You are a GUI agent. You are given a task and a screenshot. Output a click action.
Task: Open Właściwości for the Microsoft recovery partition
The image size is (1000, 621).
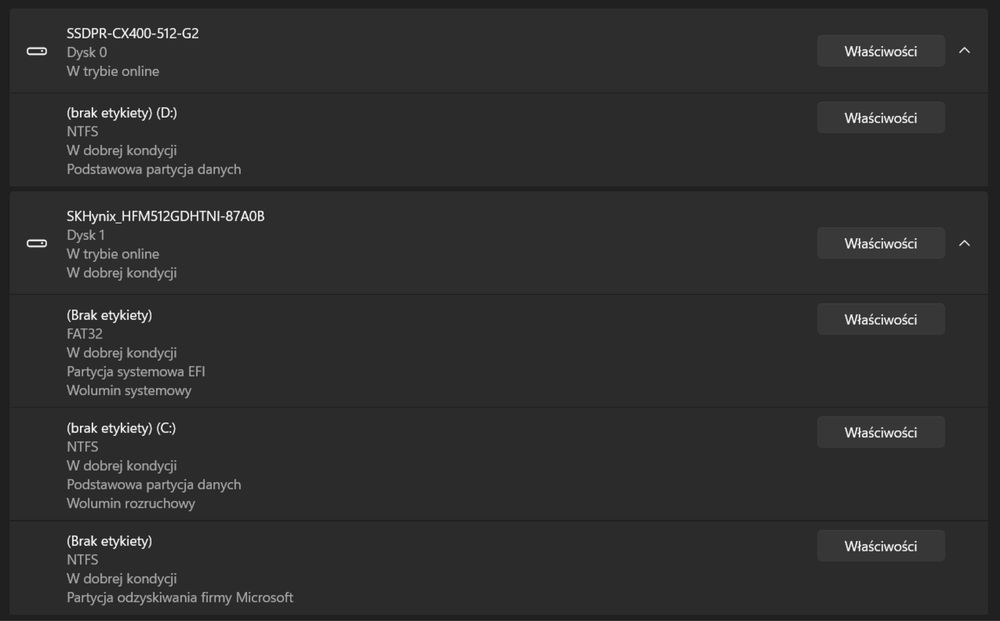coord(881,546)
